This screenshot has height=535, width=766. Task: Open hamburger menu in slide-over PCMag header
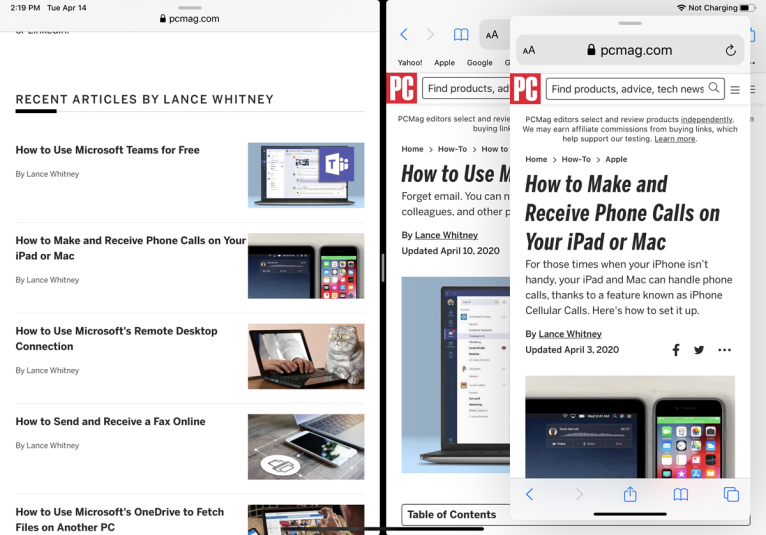735,90
